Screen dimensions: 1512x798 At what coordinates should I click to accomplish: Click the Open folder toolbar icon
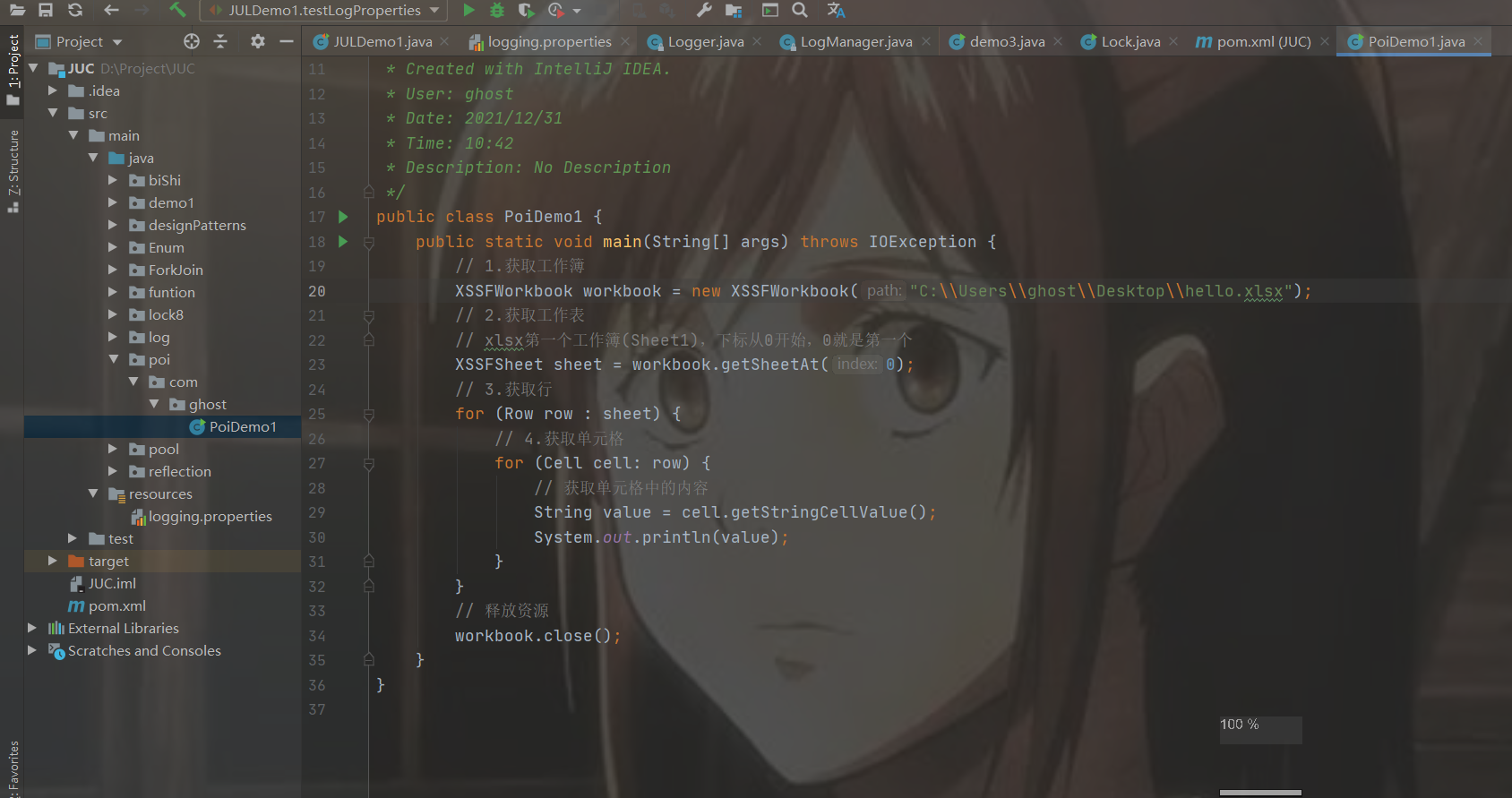[17, 10]
